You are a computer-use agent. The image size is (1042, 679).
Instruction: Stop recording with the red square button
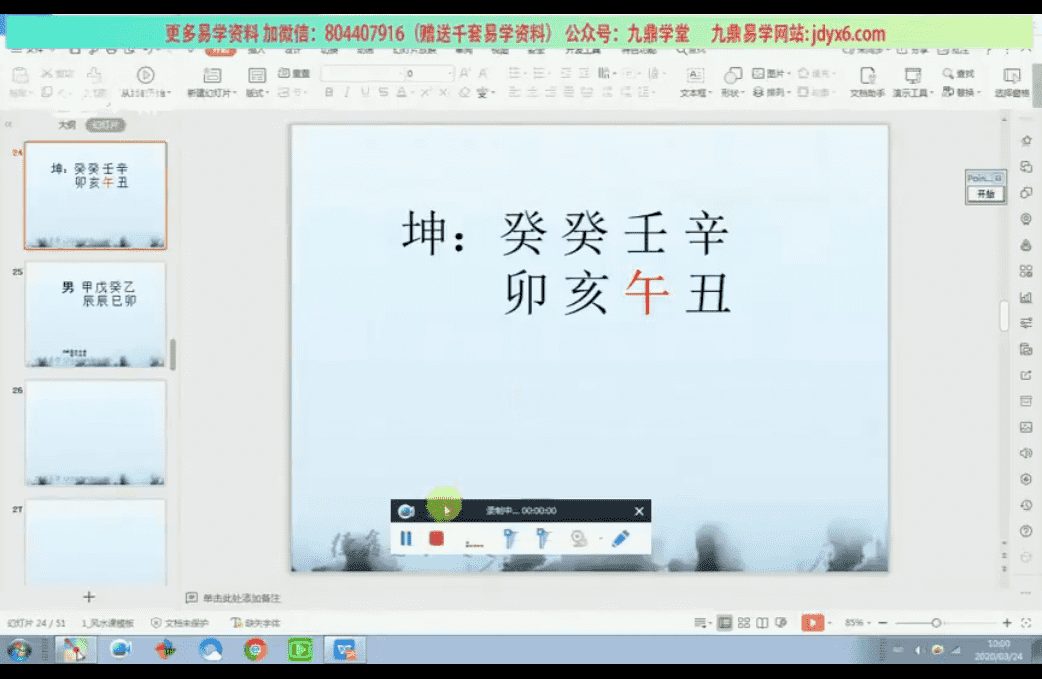[436, 539]
